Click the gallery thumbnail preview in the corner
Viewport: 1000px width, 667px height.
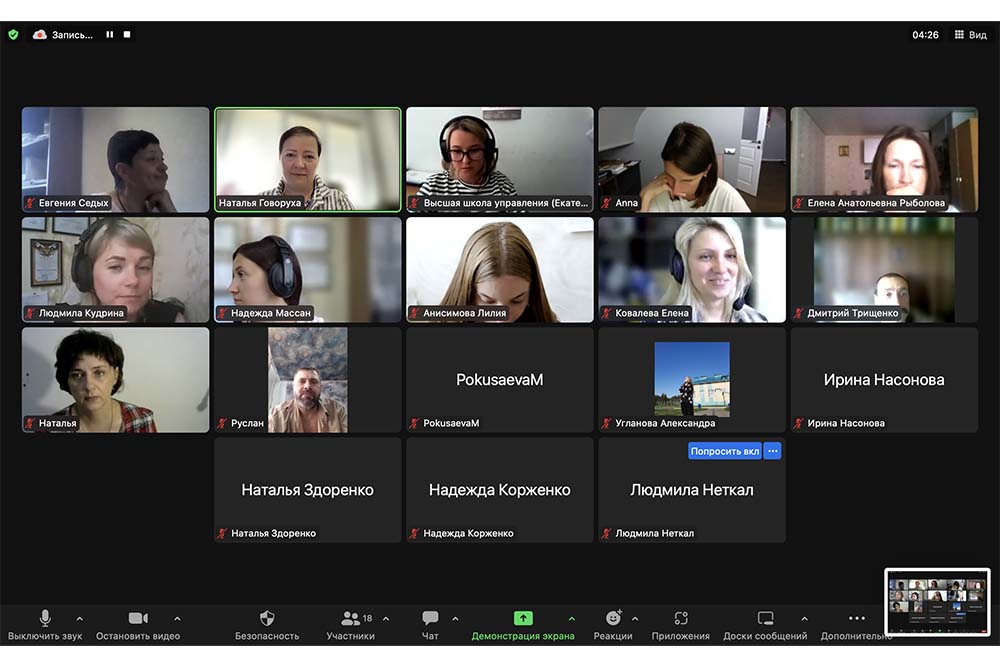pyautogui.click(x=937, y=601)
